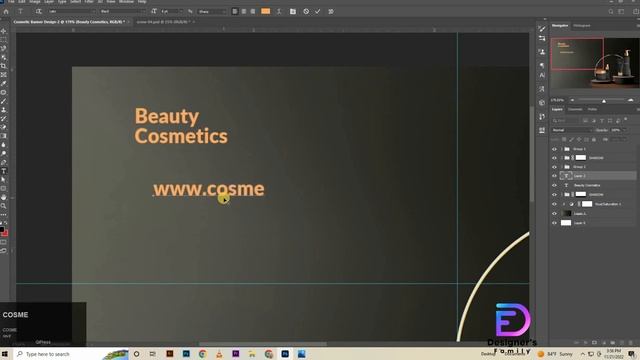640x360 pixels.
Task: Open the File menu
Action: 11,2
